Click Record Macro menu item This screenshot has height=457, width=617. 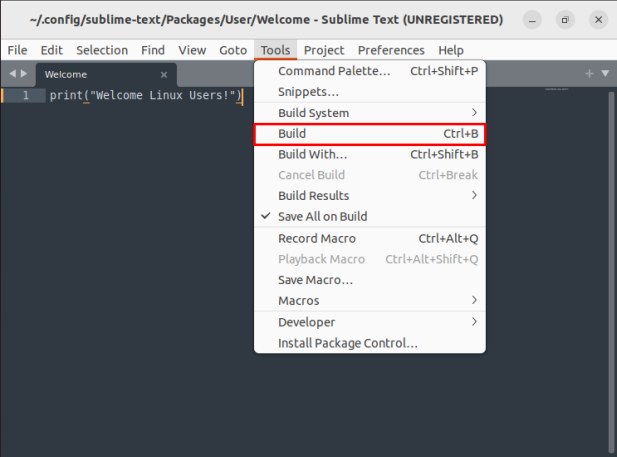pos(316,239)
